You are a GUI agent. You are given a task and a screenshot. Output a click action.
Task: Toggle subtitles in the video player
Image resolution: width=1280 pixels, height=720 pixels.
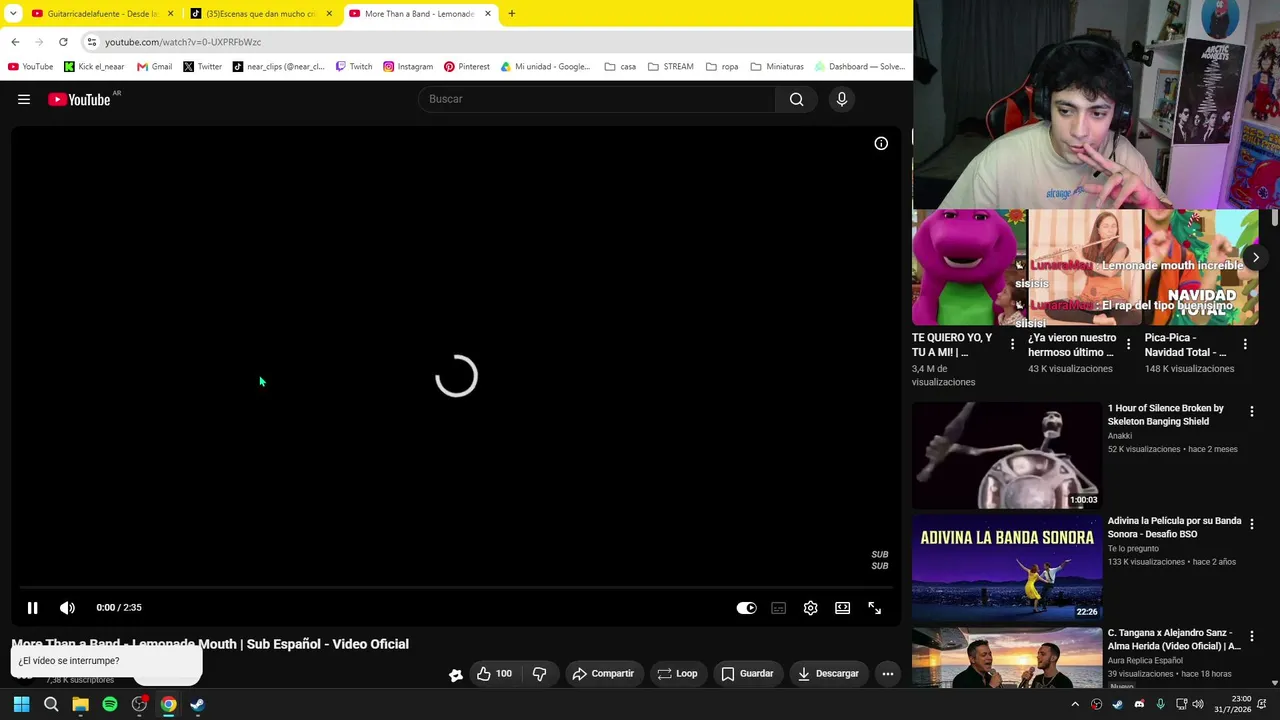click(x=779, y=607)
